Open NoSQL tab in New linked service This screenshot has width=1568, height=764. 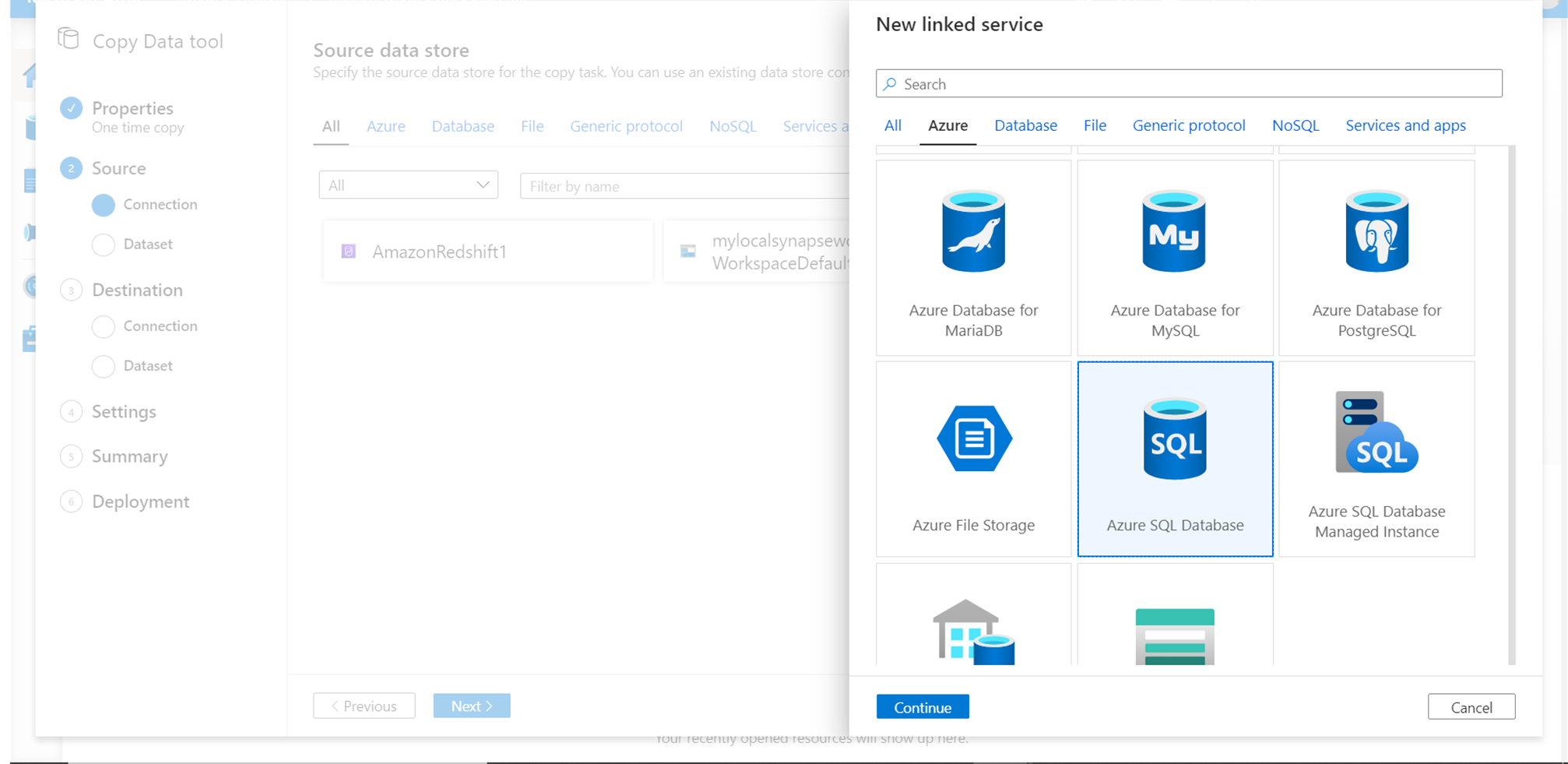tap(1296, 125)
